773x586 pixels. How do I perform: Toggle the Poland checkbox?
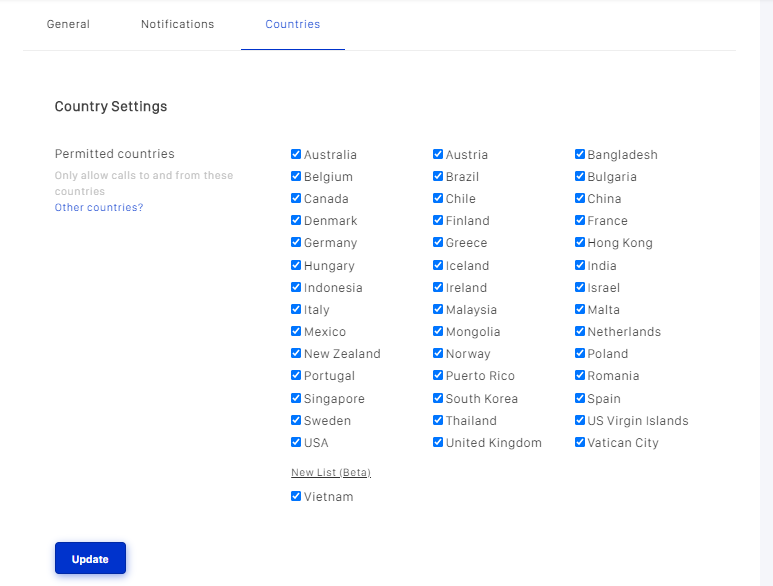click(x=580, y=353)
